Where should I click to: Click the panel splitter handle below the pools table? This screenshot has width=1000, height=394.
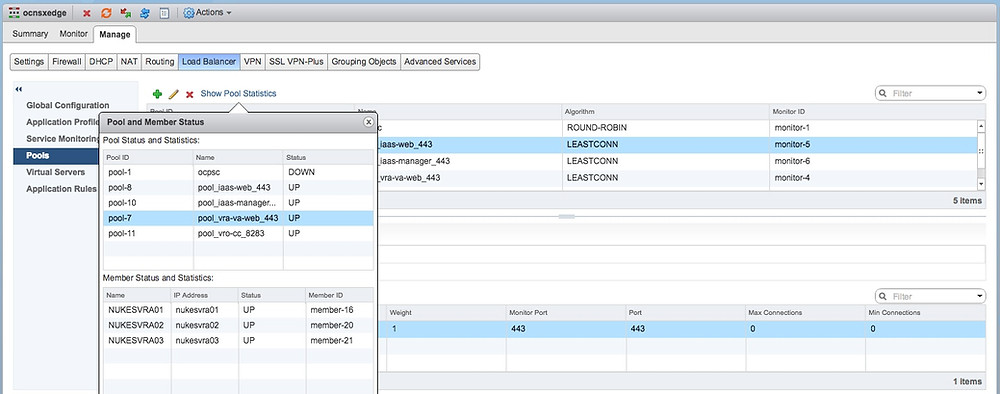pos(566,217)
